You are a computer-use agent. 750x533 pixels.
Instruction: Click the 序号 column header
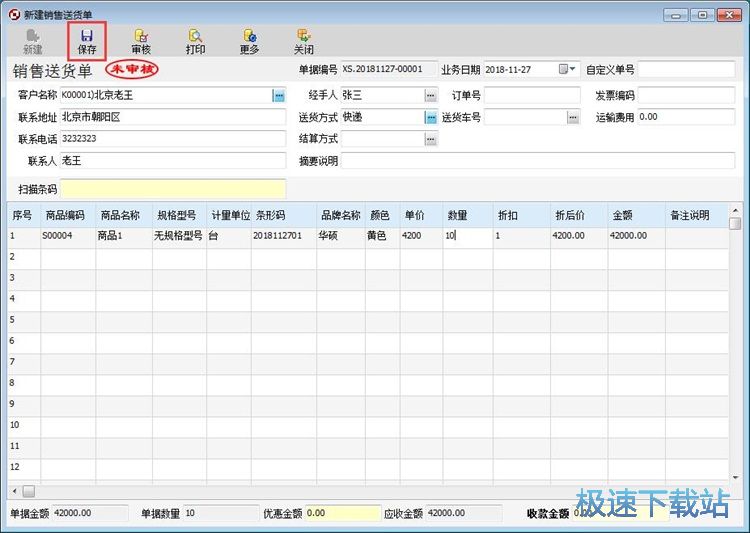click(24, 215)
